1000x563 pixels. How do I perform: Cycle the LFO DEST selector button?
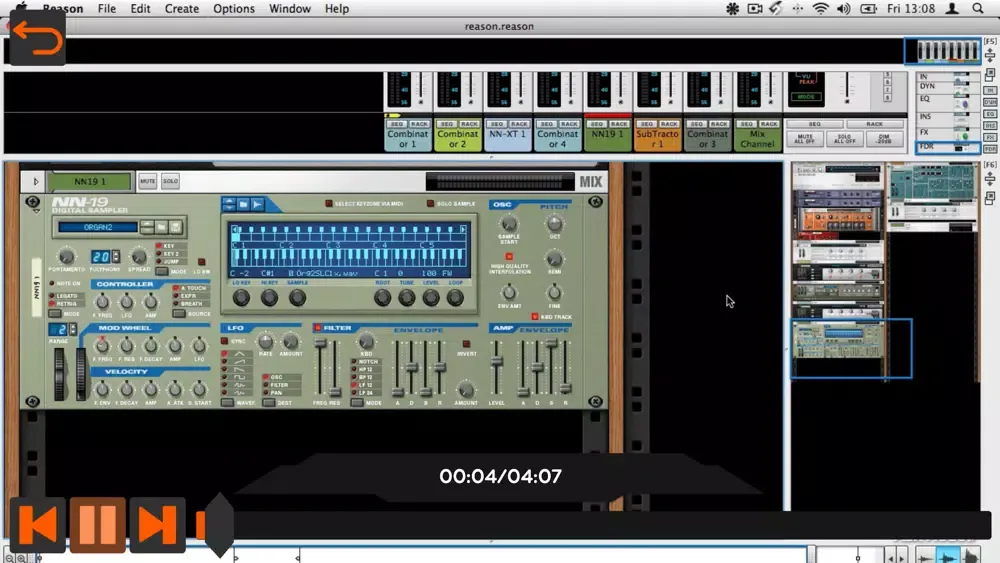click(x=268, y=403)
